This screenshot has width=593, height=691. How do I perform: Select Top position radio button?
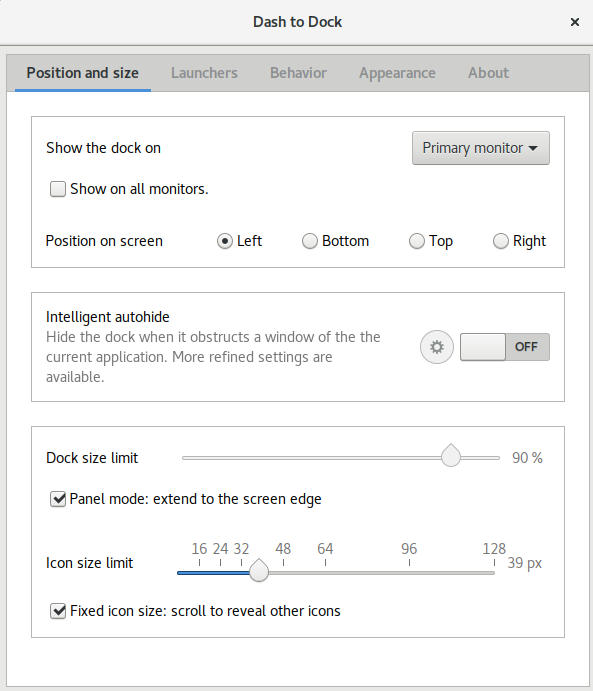pyautogui.click(x=417, y=241)
